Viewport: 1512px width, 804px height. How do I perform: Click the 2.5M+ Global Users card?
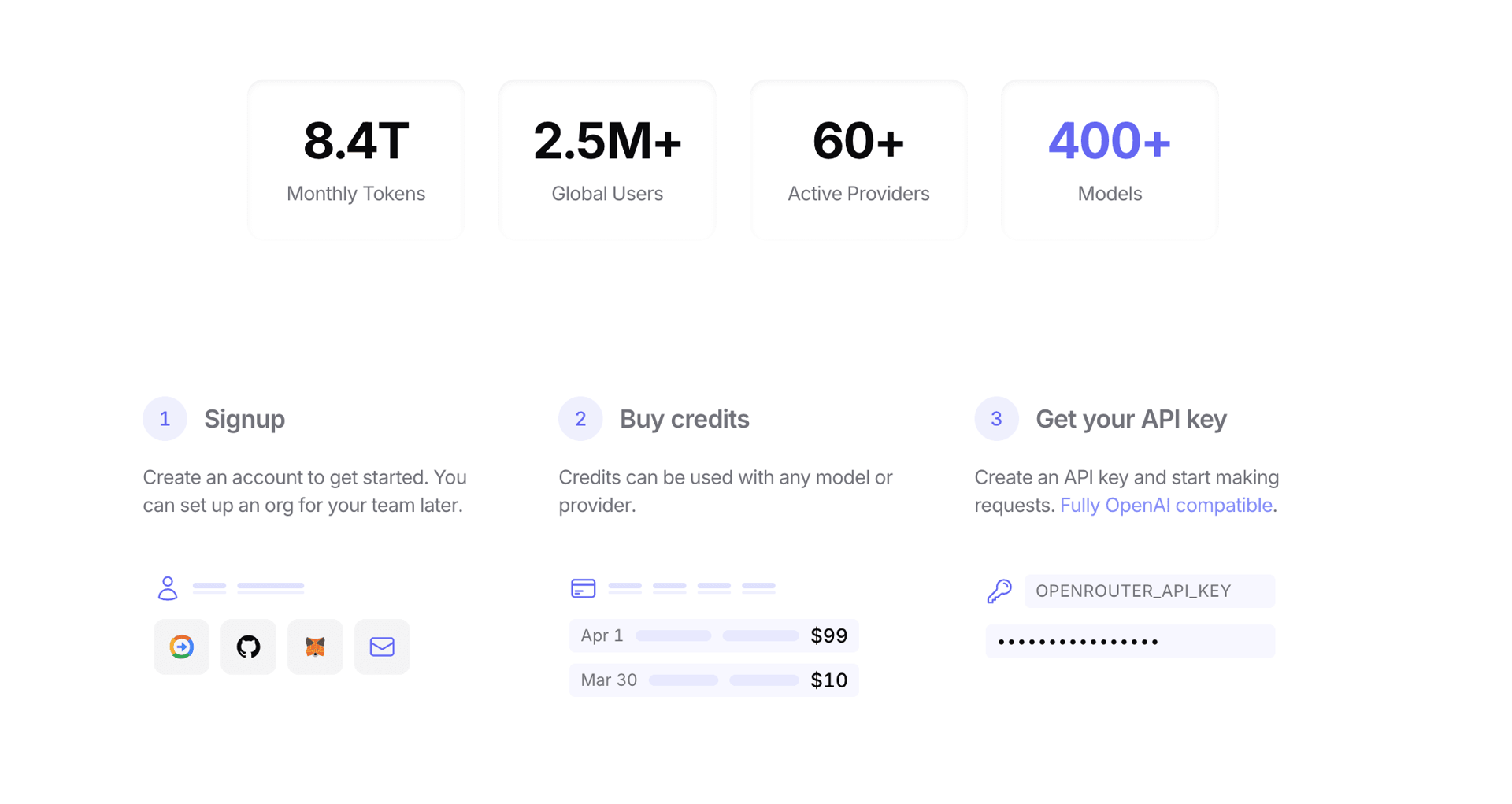pos(606,159)
